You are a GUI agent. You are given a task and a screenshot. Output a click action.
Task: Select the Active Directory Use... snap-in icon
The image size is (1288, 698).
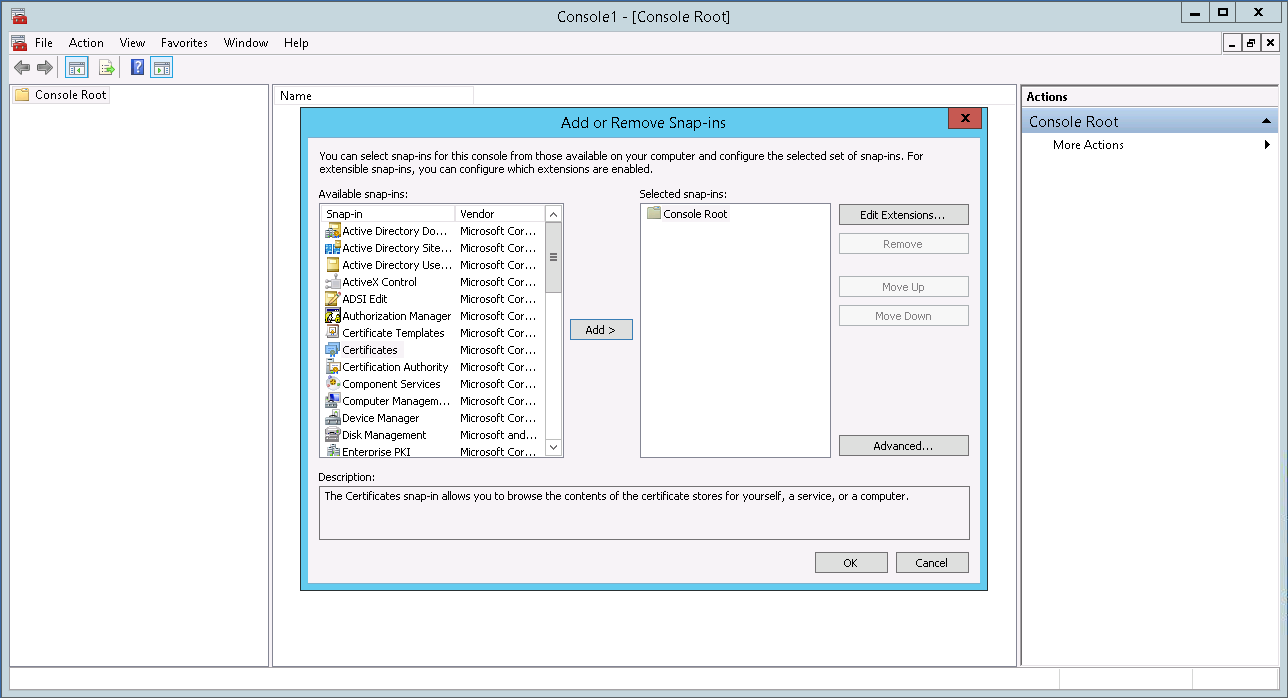pyautogui.click(x=333, y=265)
